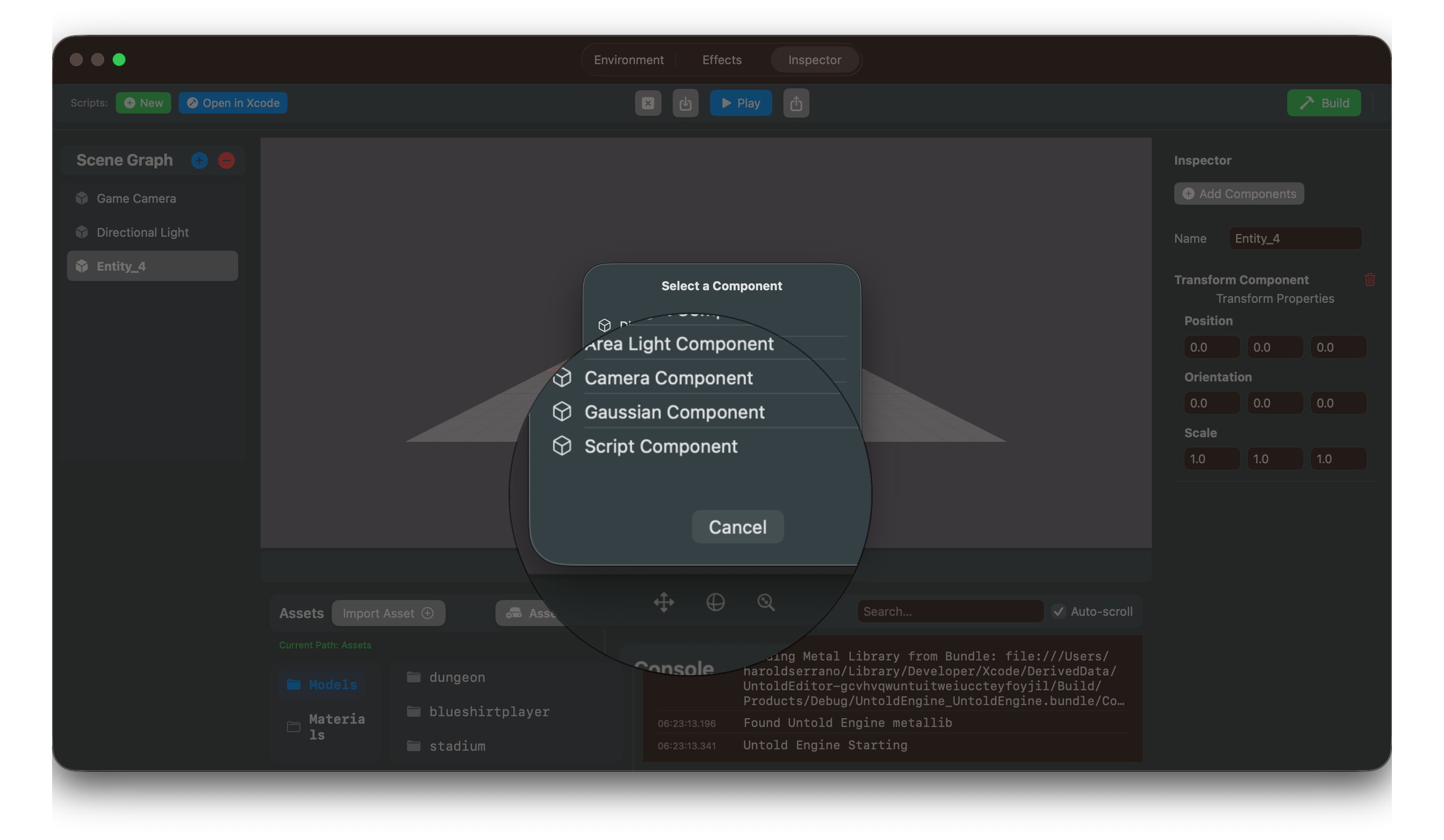Cancel the Select a Component dialog
Screen dimensions: 1444x840
click(737, 527)
